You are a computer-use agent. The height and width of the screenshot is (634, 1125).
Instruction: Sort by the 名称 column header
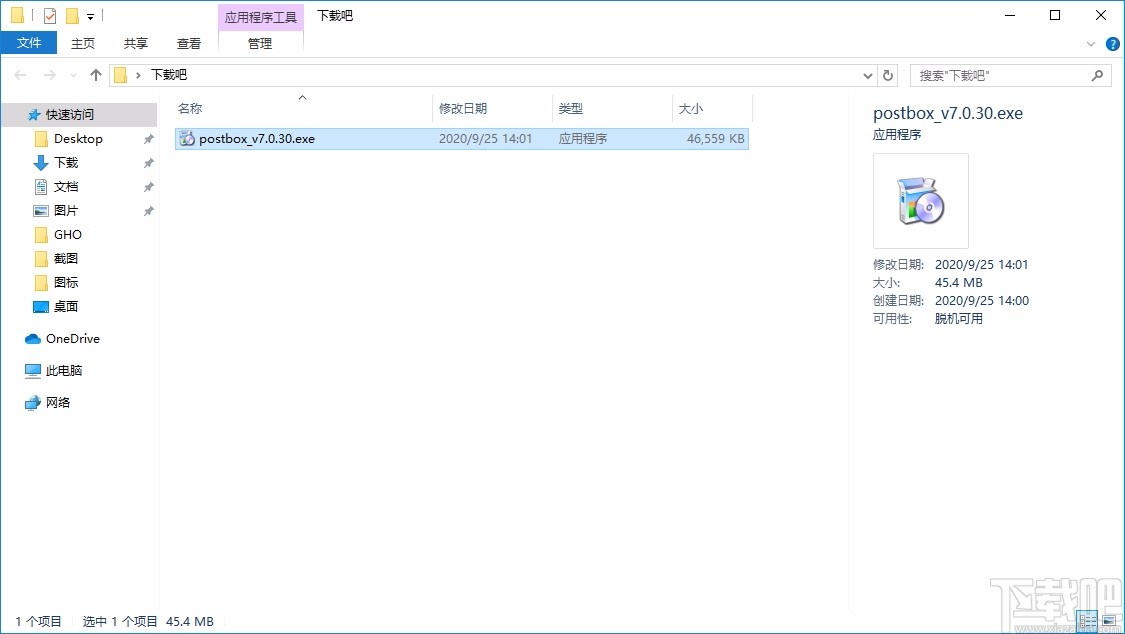(x=303, y=108)
